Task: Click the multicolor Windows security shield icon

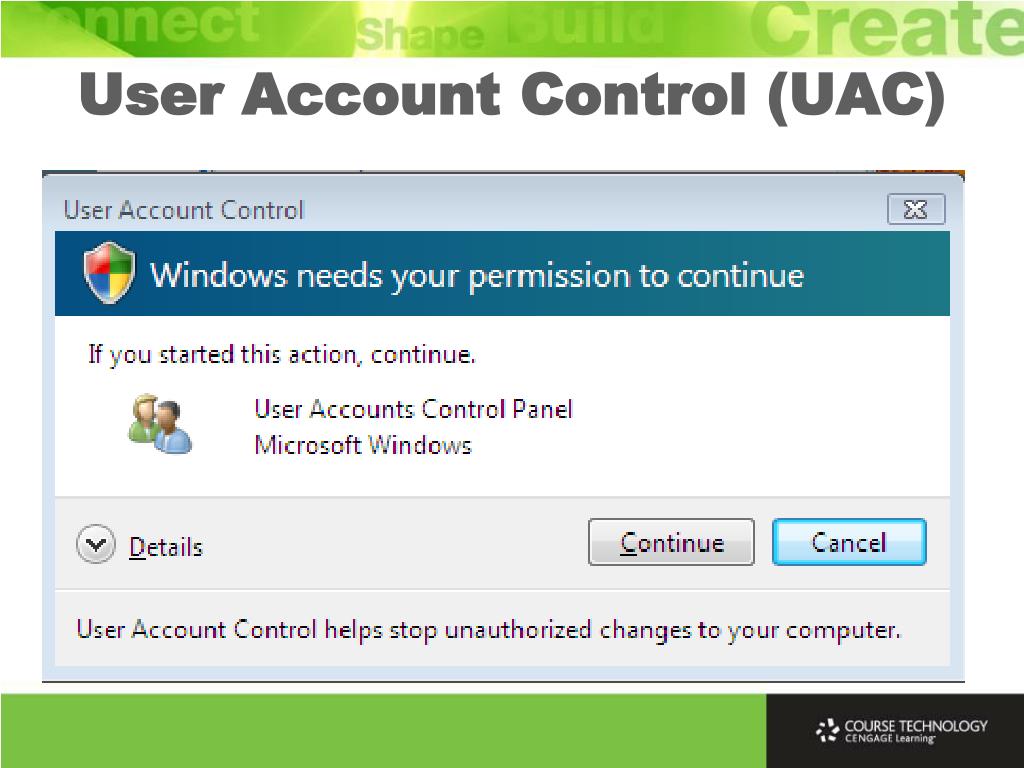Action: pos(109,273)
